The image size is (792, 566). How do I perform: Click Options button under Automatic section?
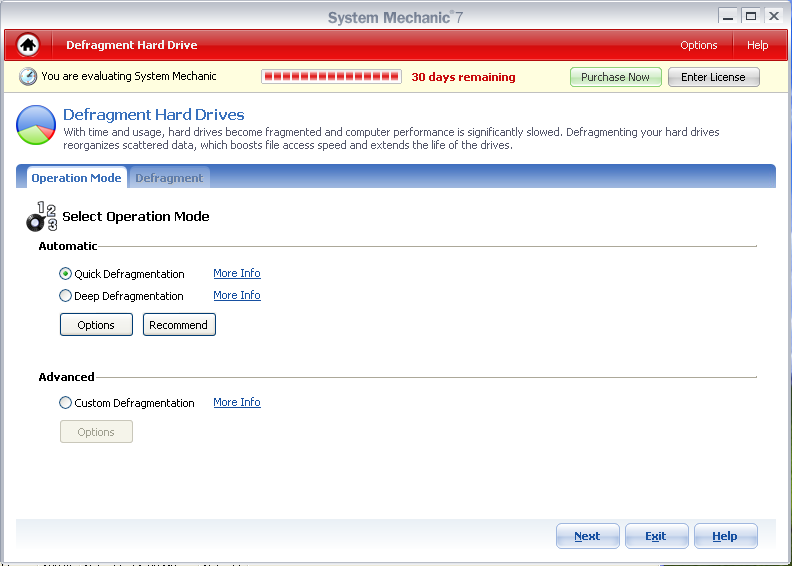pyautogui.click(x=96, y=325)
